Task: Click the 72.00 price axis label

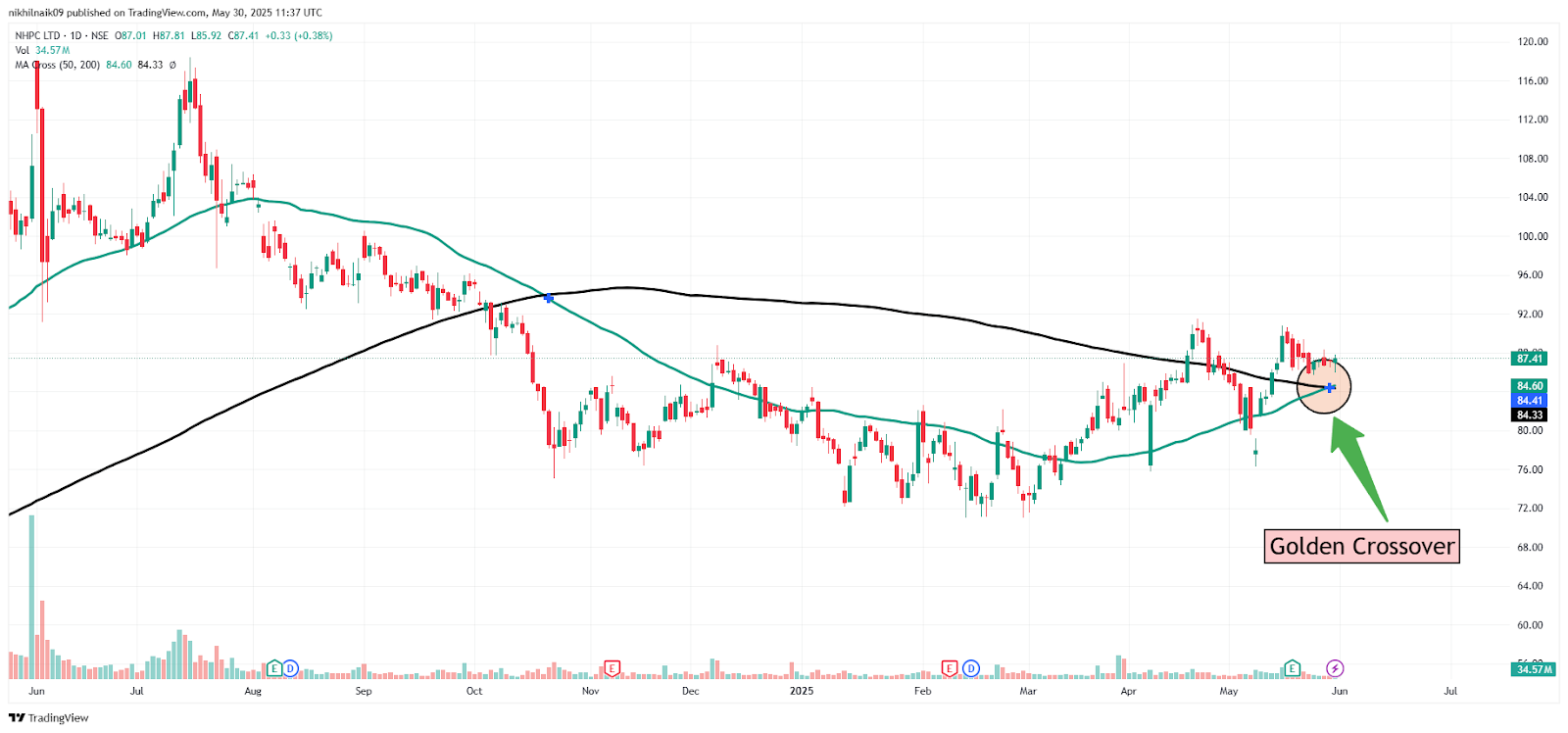Action: point(1530,509)
